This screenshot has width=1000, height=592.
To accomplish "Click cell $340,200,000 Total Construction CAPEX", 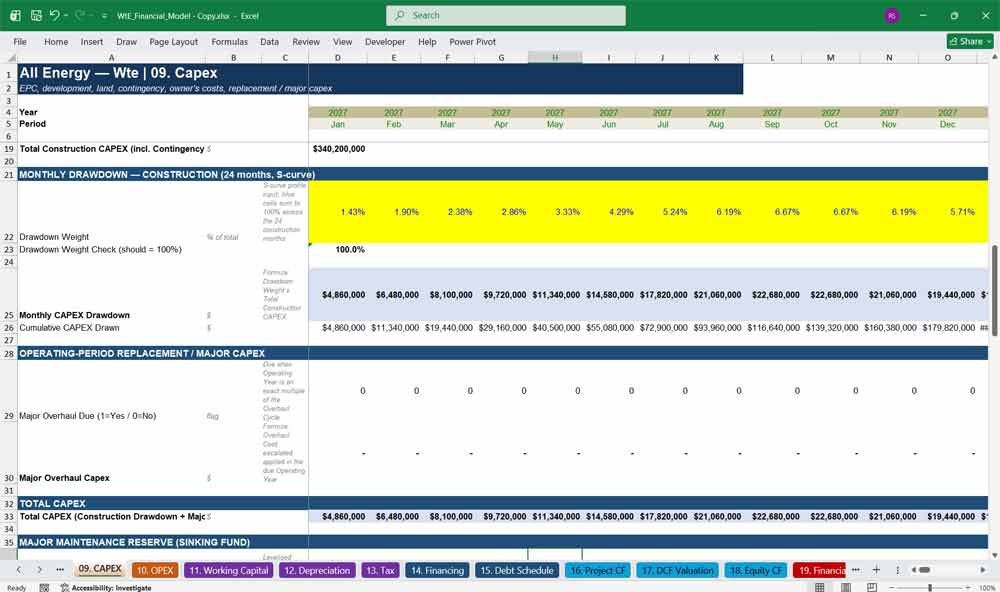I will 338,149.
